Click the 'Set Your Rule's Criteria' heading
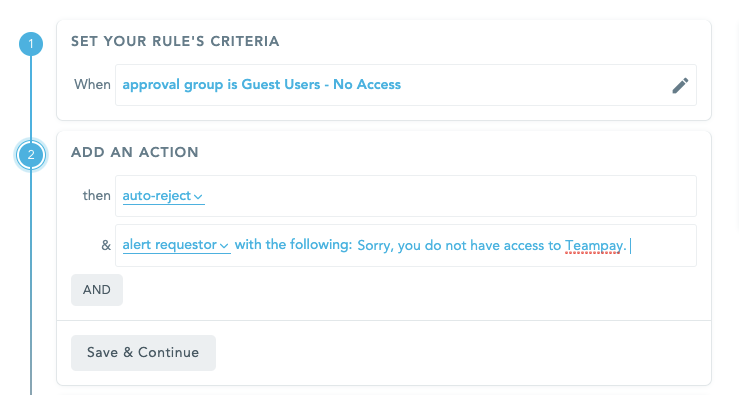The width and height of the screenshot is (739, 395). [175, 41]
